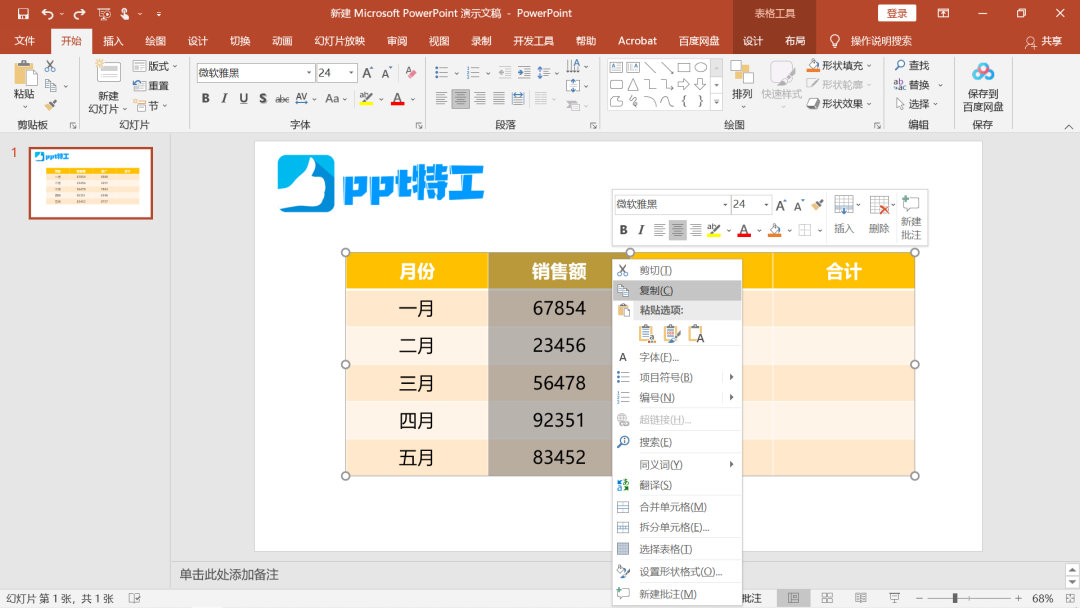
Task: Switch to slide sorter view
Action: coord(827,598)
